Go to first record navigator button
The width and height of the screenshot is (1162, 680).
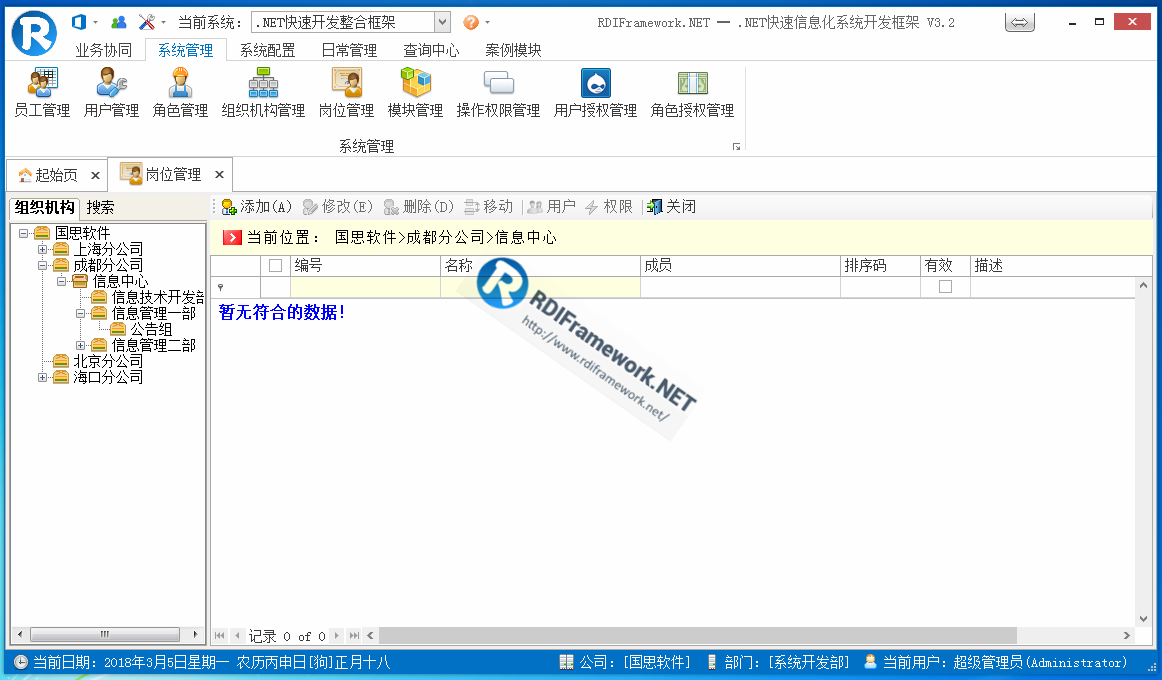(x=219, y=636)
